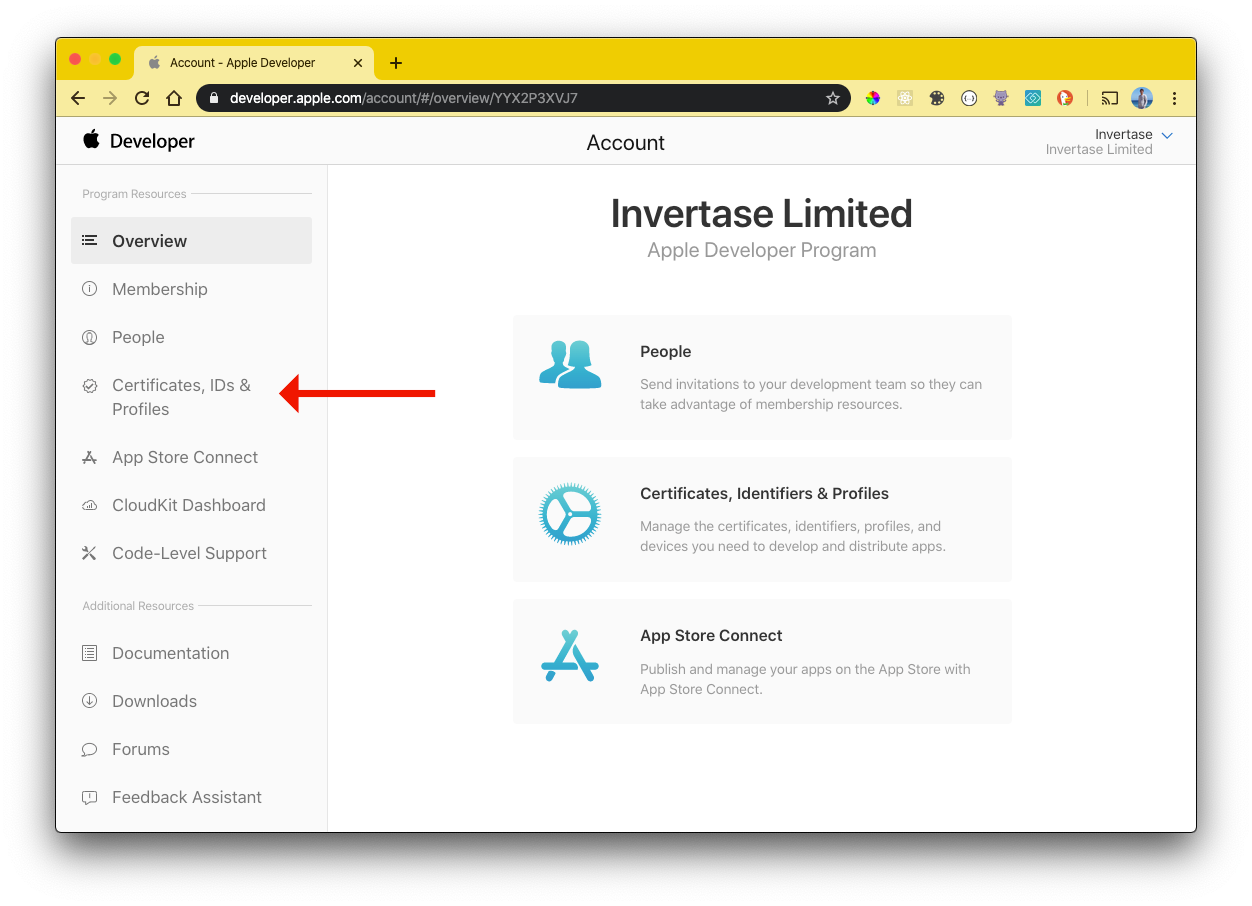Open the Chrome profile avatar
This screenshot has width=1252, height=906.
1142,98
